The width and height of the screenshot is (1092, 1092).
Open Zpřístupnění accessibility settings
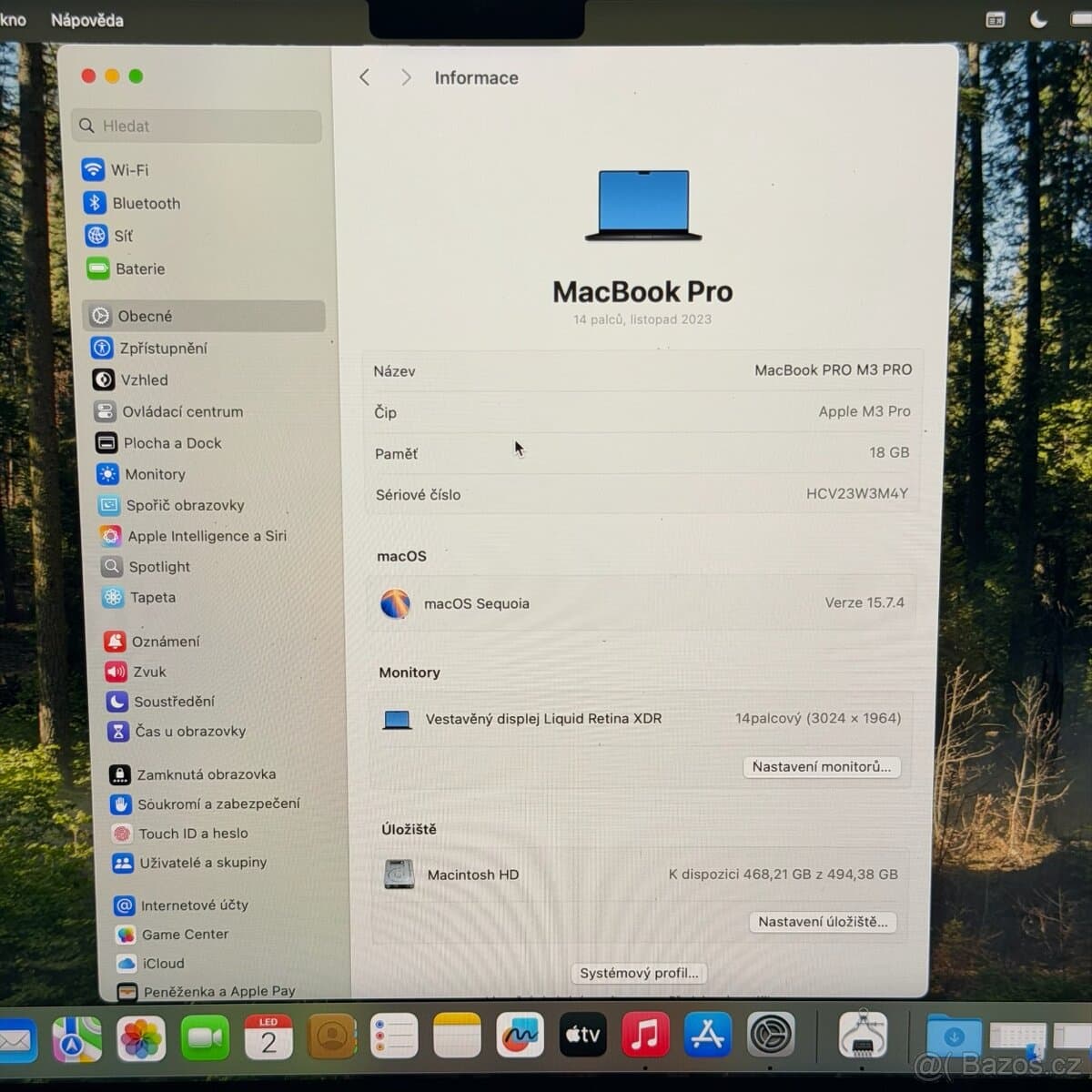click(150, 348)
